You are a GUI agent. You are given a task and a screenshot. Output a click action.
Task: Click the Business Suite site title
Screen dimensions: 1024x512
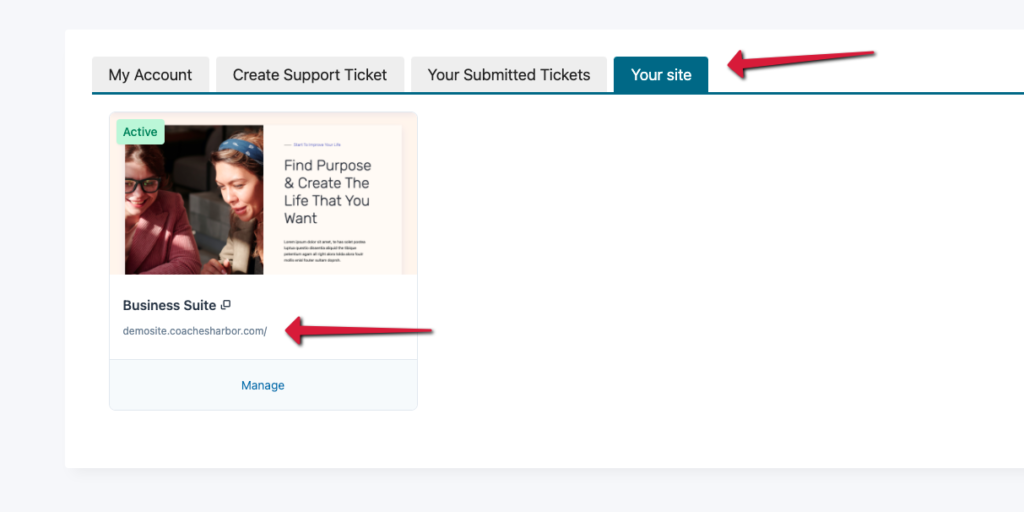pos(169,305)
